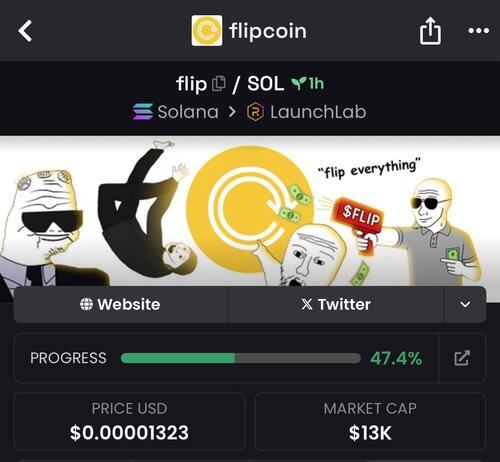Click the globe icon beside Website

point(86,304)
